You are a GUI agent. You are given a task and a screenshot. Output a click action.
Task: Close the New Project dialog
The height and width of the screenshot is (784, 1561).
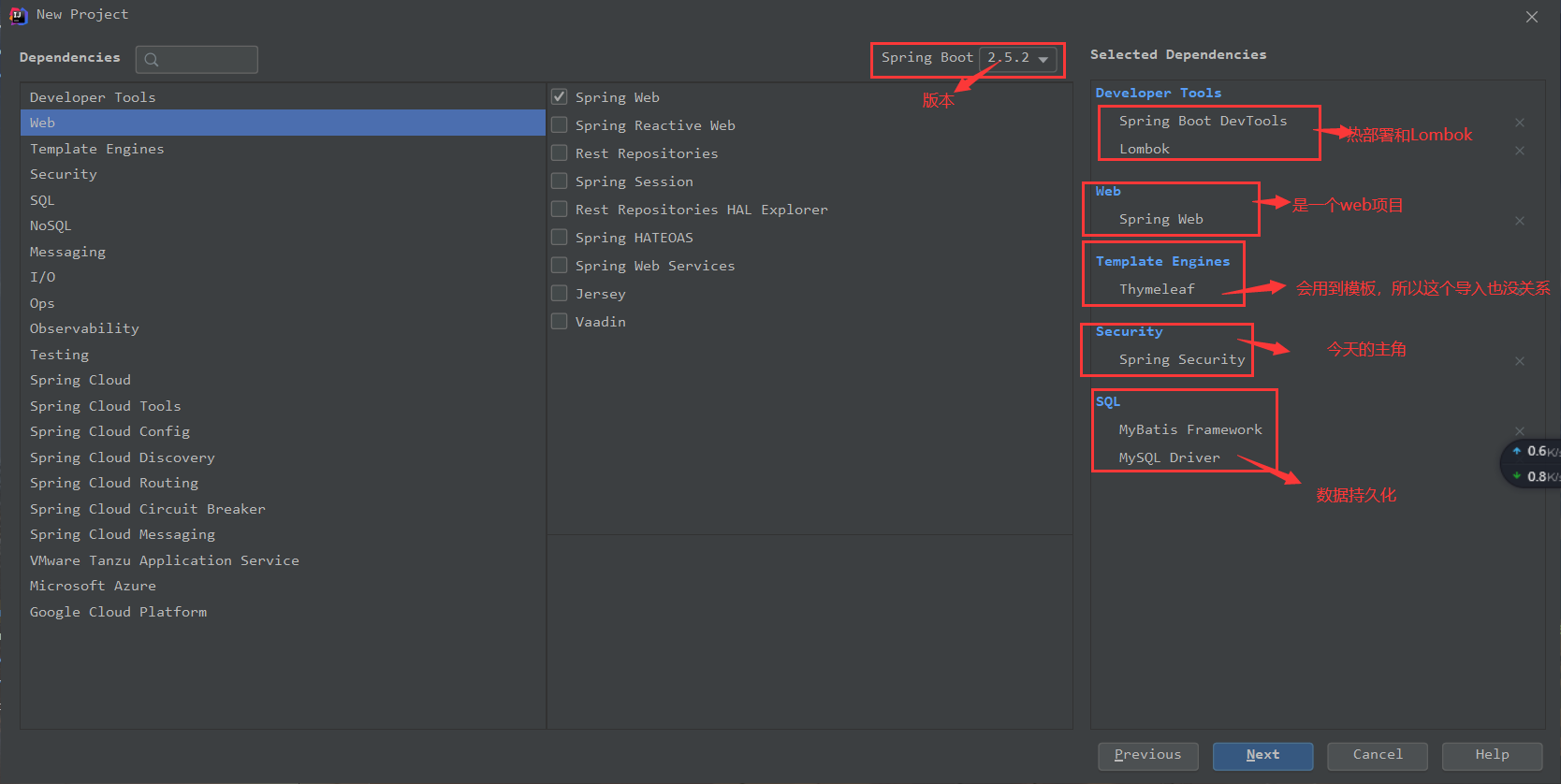click(x=1532, y=17)
